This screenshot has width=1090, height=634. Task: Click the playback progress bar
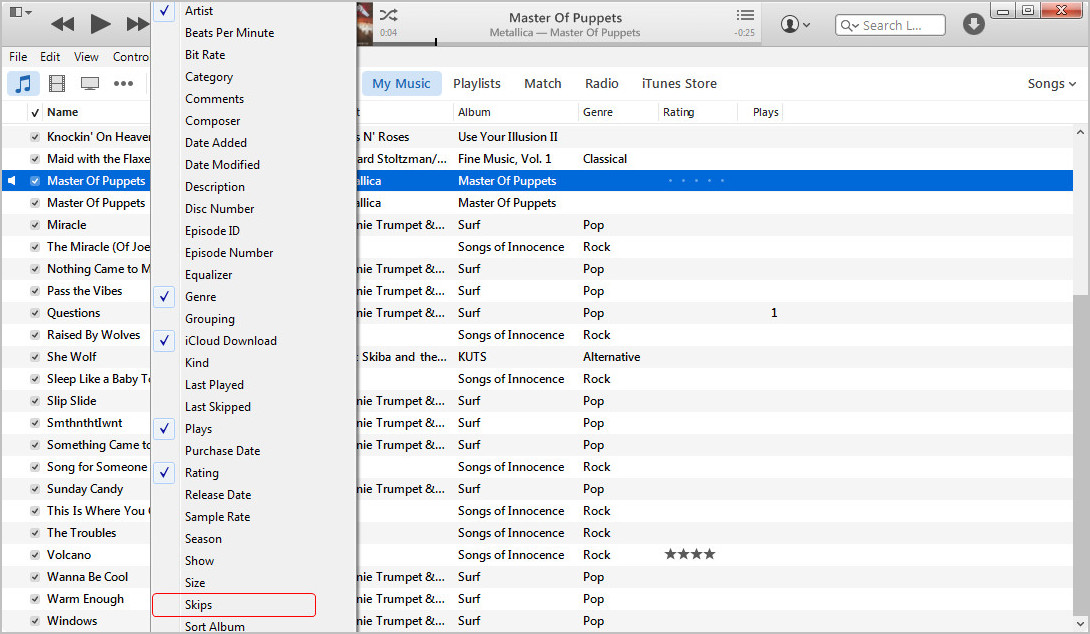(567, 43)
